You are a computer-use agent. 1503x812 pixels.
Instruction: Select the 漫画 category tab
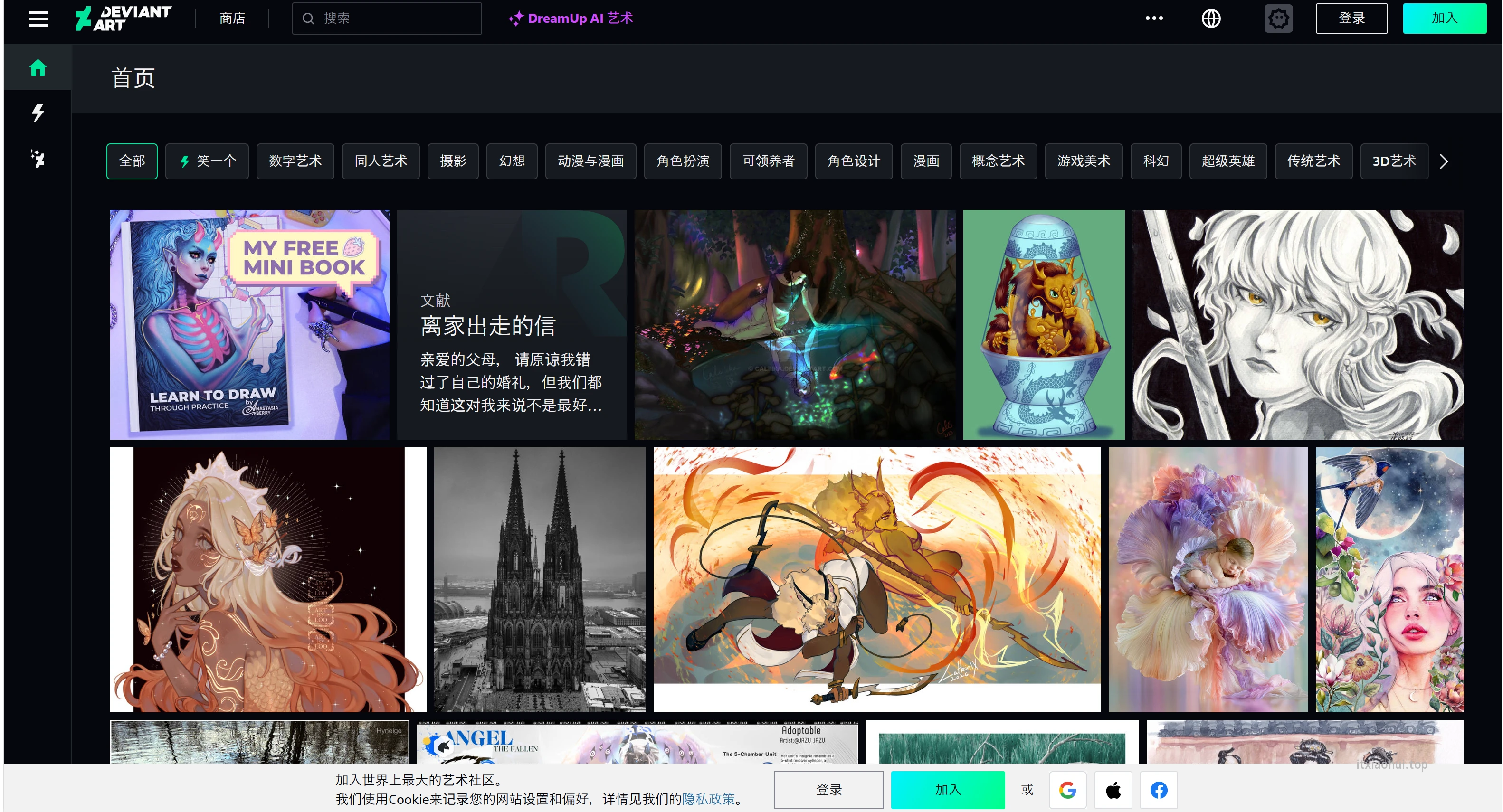click(x=926, y=161)
